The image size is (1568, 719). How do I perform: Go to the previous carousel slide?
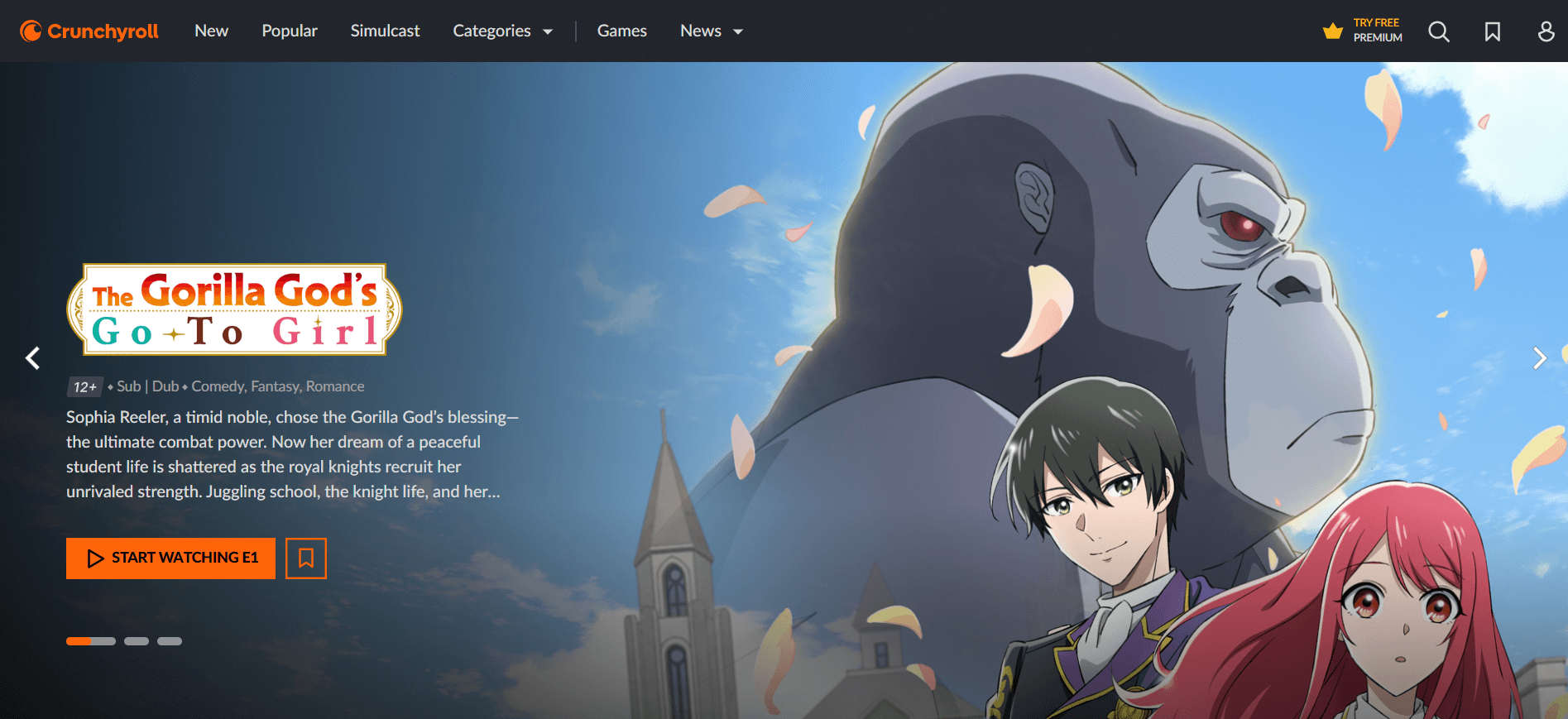pyautogui.click(x=33, y=358)
